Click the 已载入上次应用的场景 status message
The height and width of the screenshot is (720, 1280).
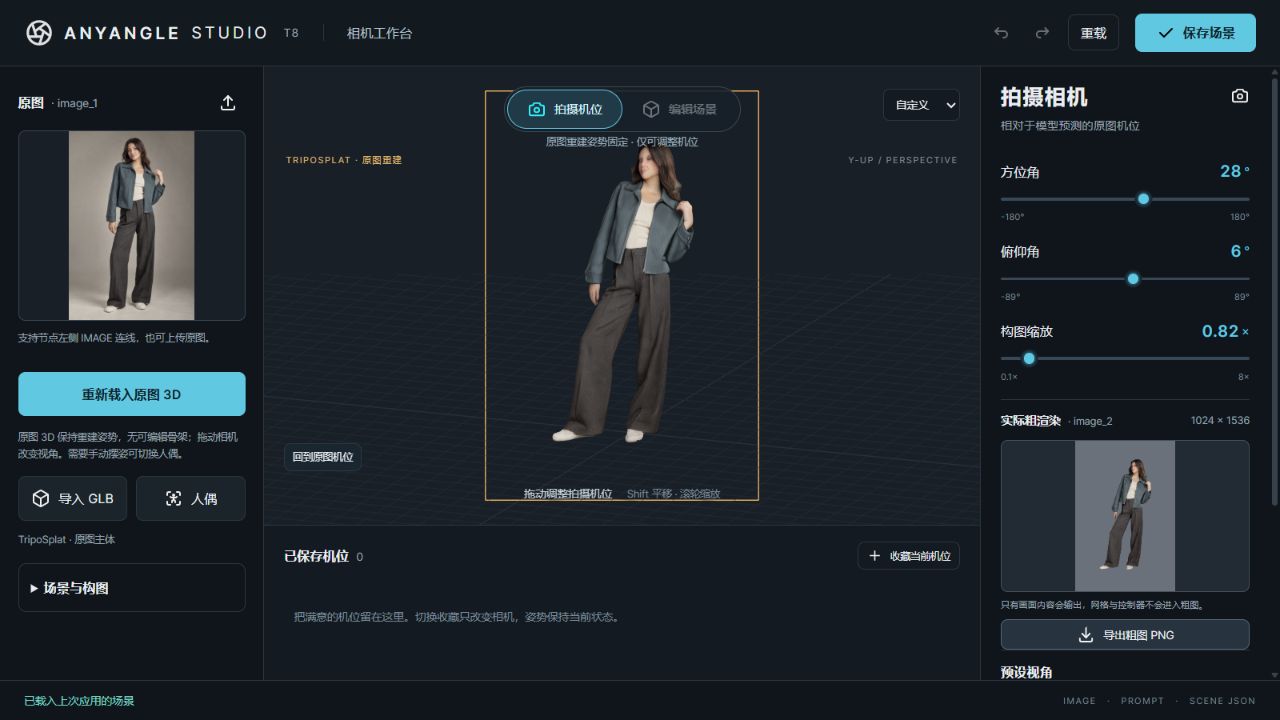[79, 701]
